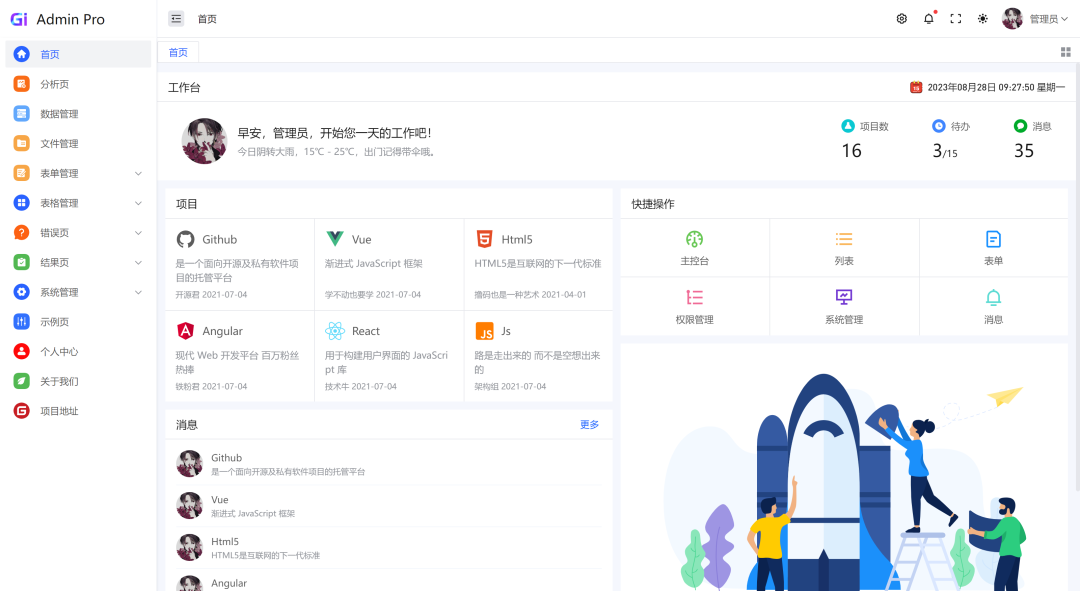The width and height of the screenshot is (1080, 591).
Task: Select the 权限管理 shortcut icon
Action: [694, 298]
